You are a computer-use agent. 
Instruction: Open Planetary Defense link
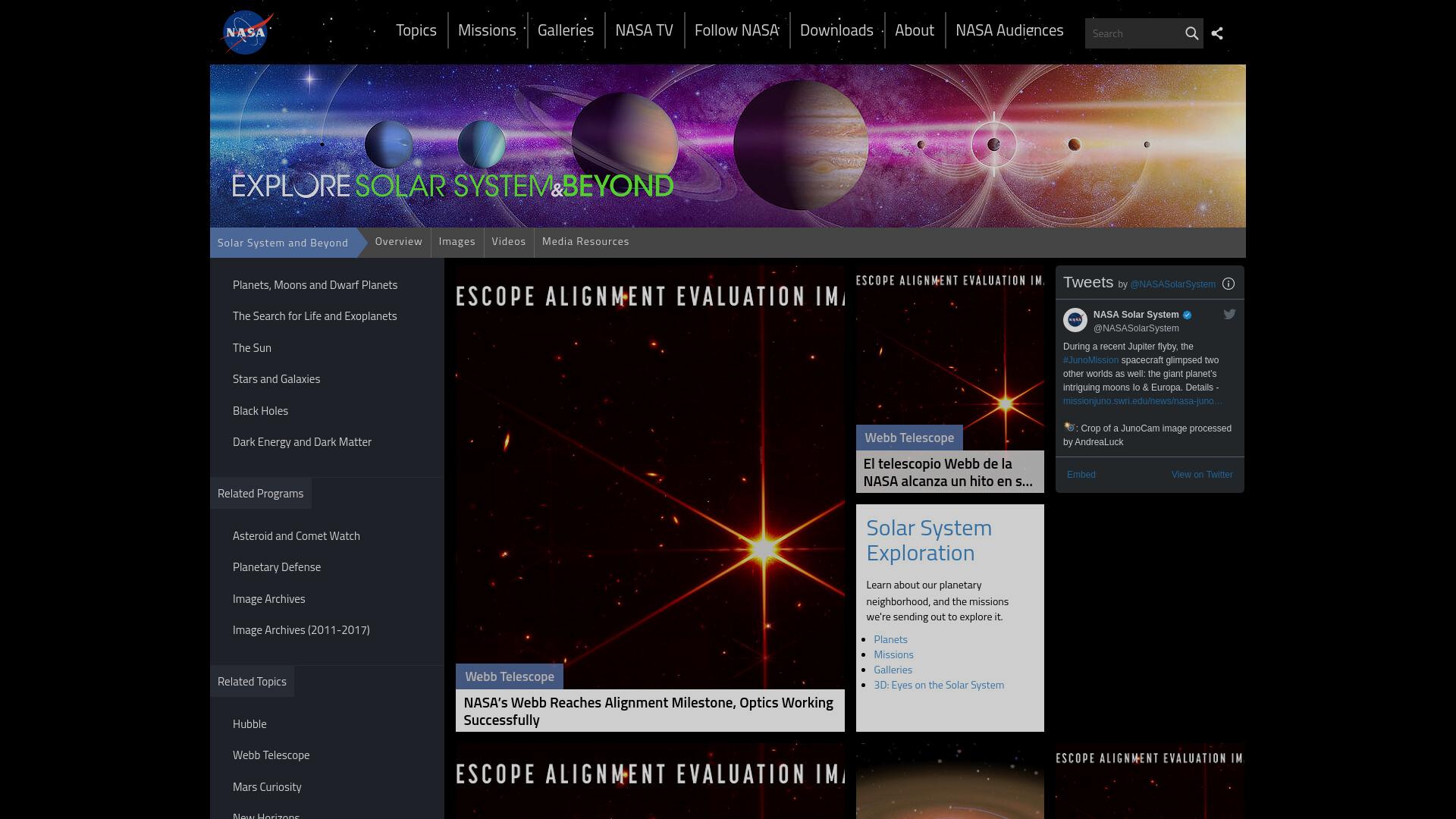(x=277, y=567)
